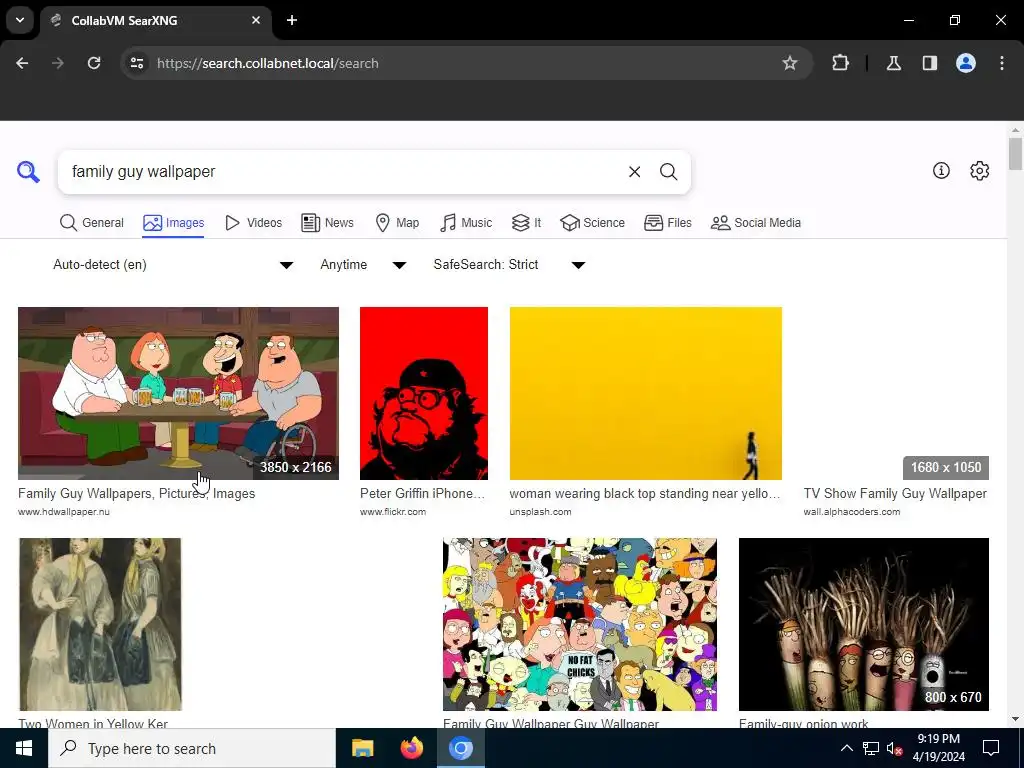
Task: Open the Windows Start menu
Action: coord(24,748)
